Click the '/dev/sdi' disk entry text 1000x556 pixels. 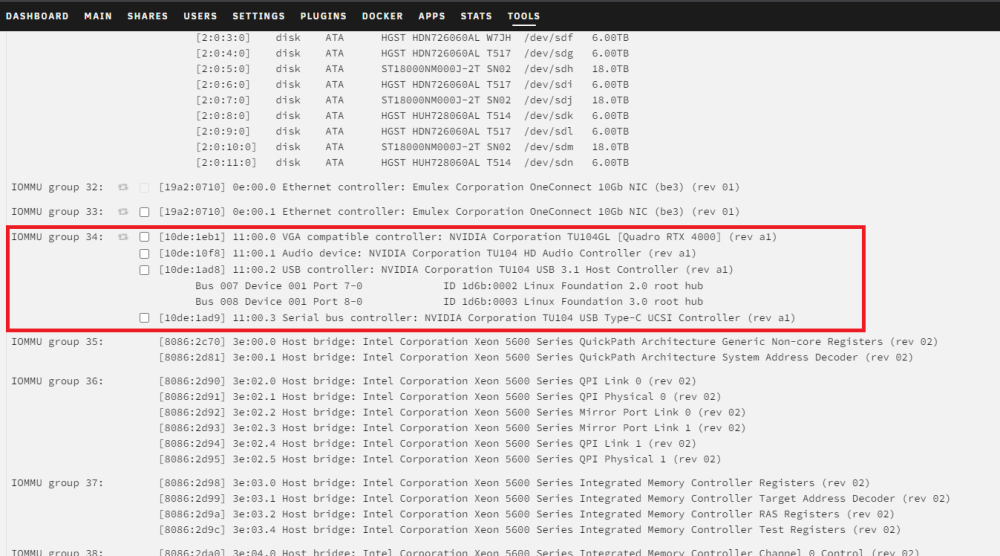point(548,85)
